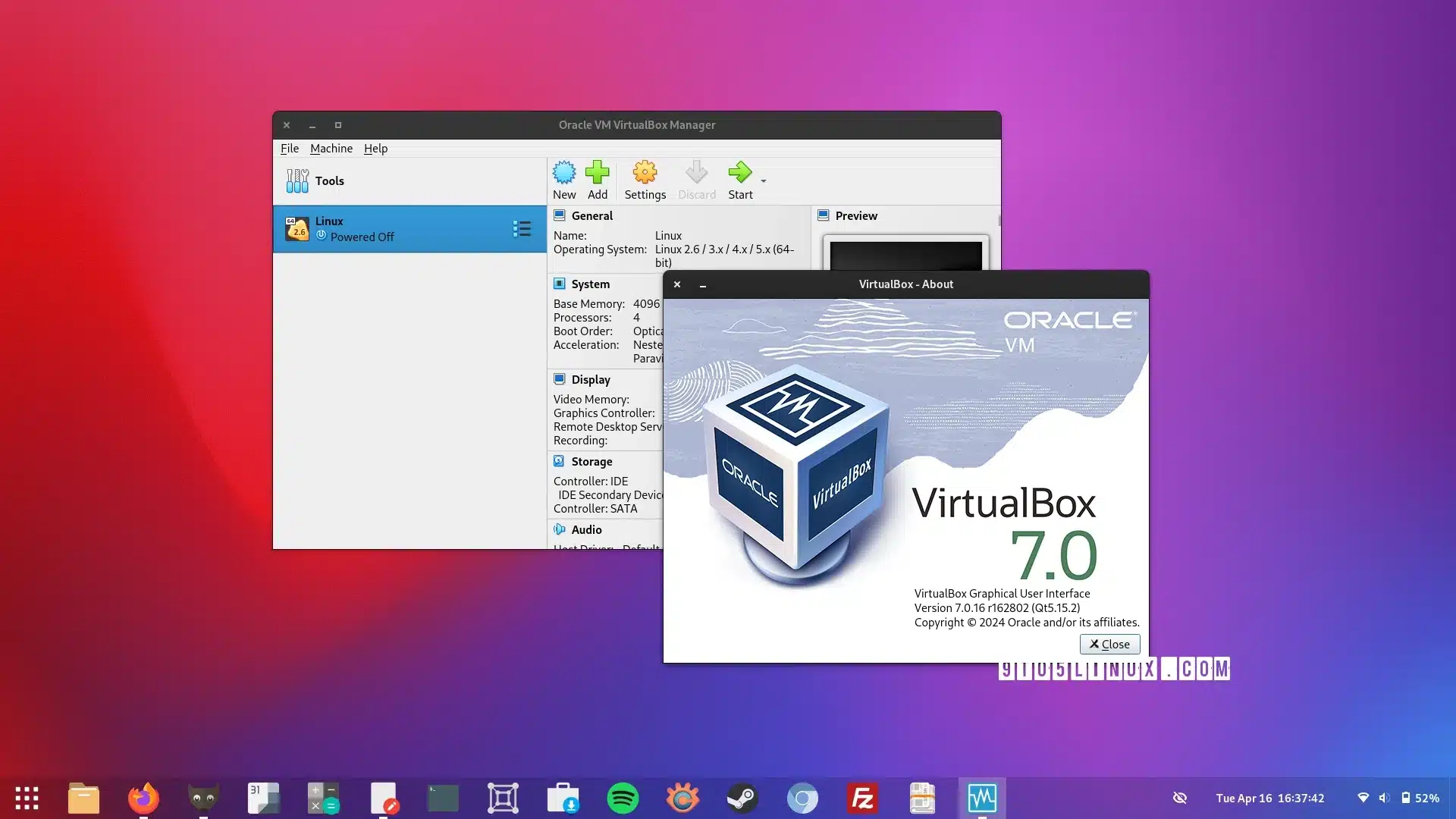Click the hamburger menu icon on Linux VM
The image size is (1456, 819).
coord(523,228)
